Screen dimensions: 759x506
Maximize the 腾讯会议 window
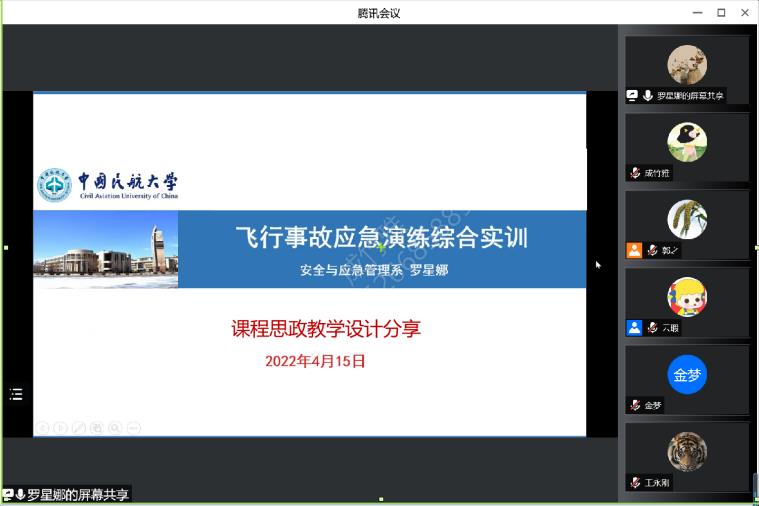click(x=721, y=13)
